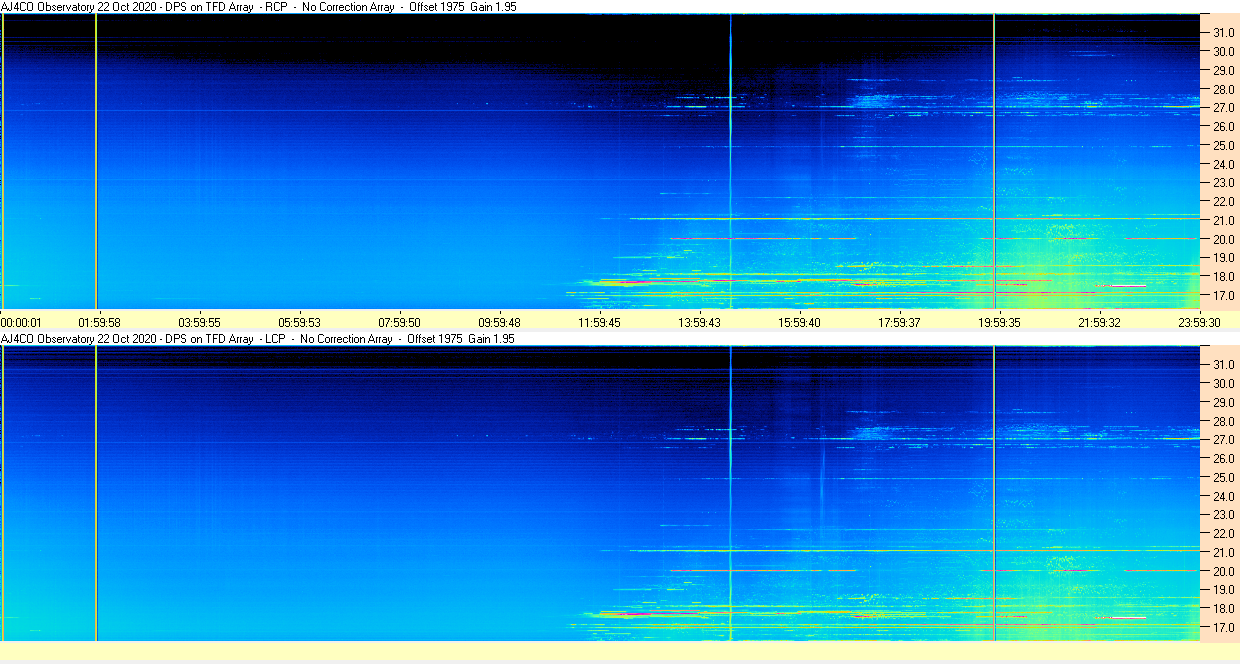This screenshot has height=664, width=1240.
Task: Select the 05:59:53 time axis label
Action: [x=300, y=322]
